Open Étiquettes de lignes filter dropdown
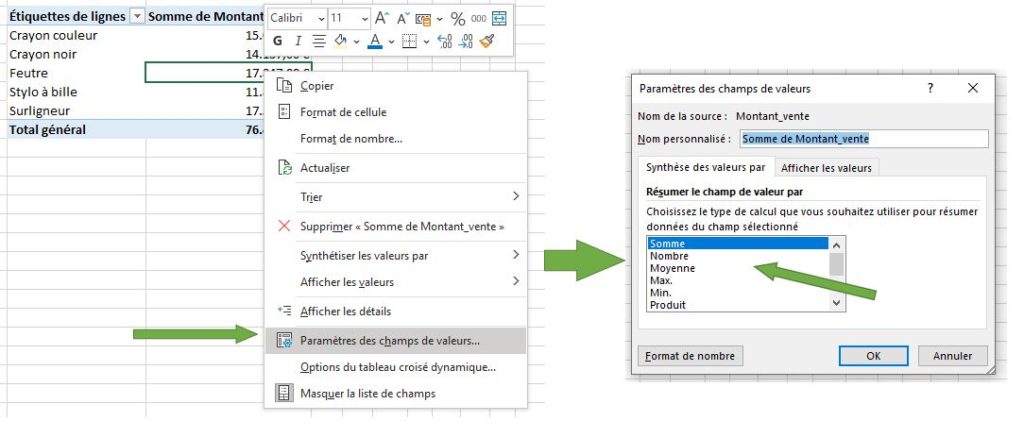 [137, 18]
